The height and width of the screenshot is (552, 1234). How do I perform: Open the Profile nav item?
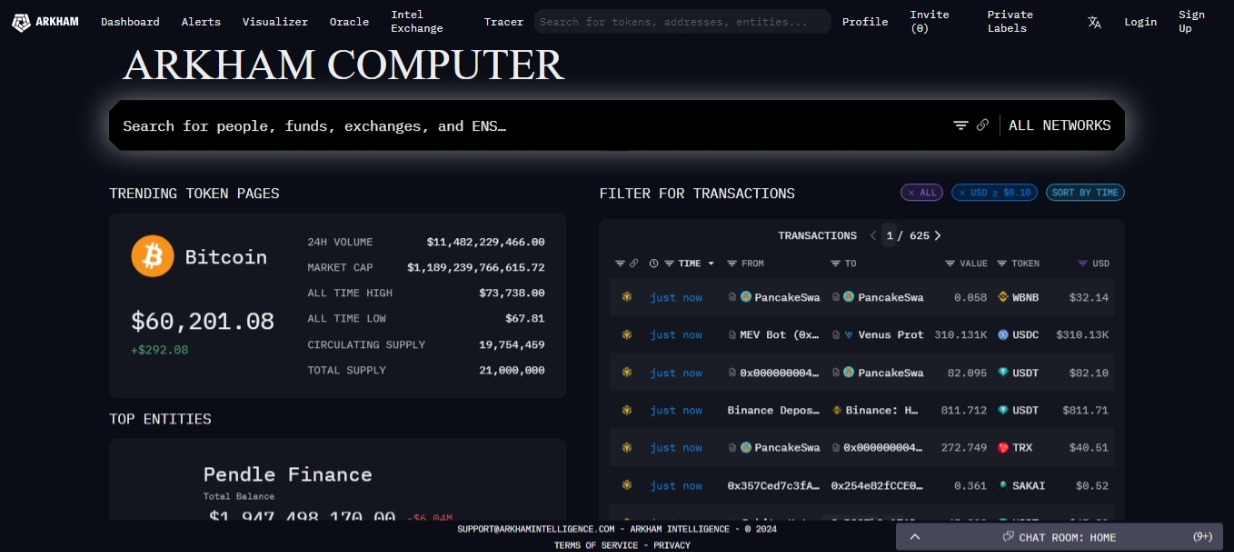click(865, 22)
